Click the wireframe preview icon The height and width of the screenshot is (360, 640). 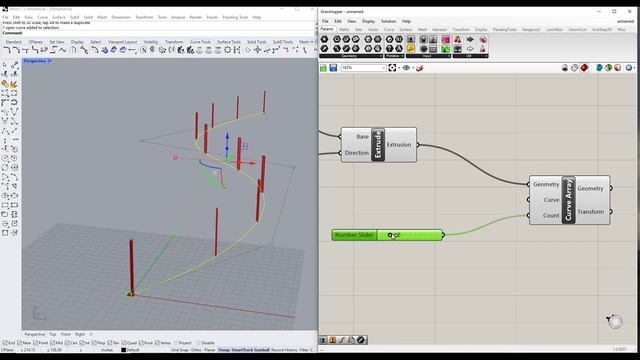[574, 68]
